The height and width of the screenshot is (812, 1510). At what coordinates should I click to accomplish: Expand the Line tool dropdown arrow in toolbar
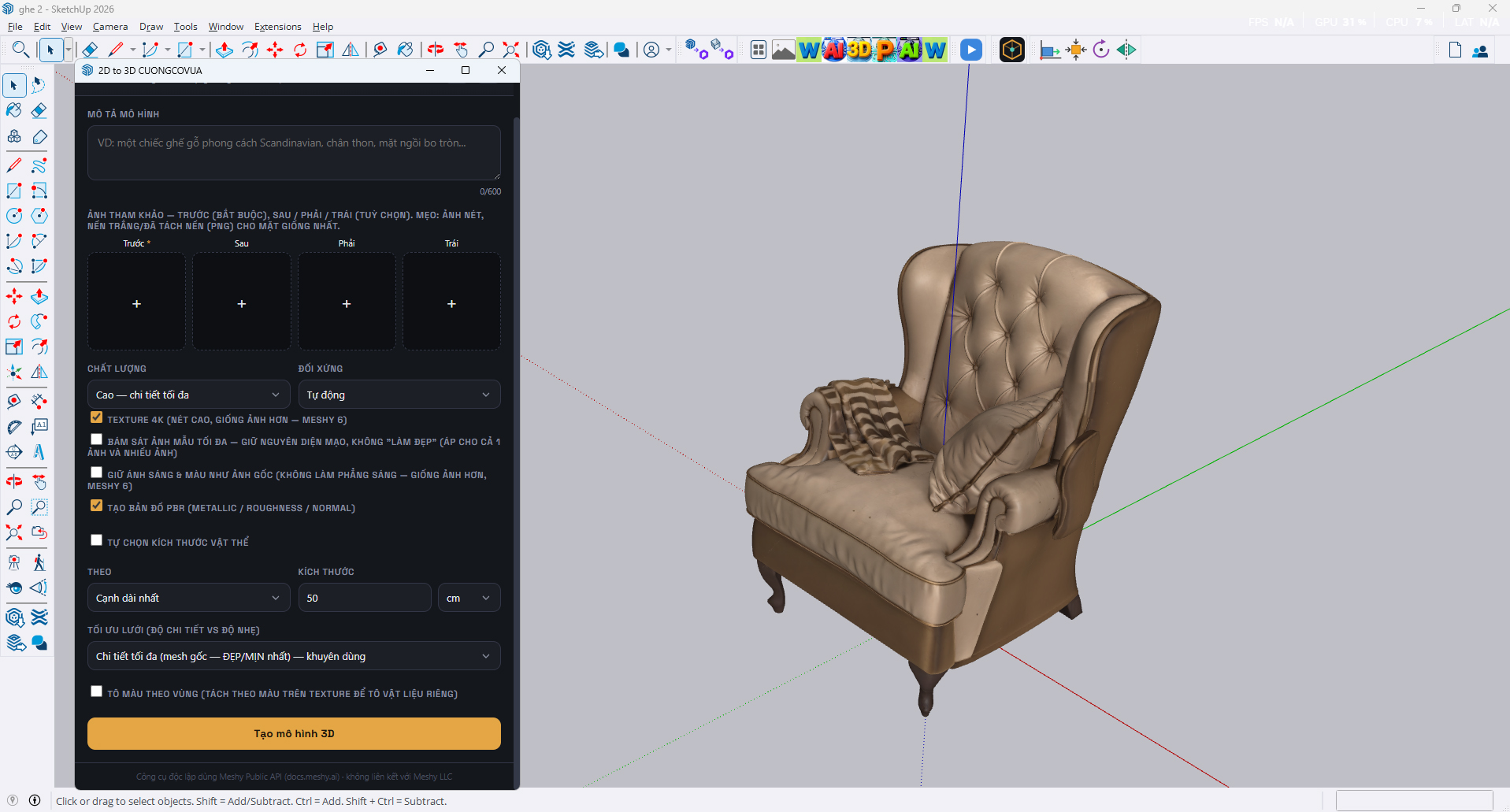pos(132,50)
